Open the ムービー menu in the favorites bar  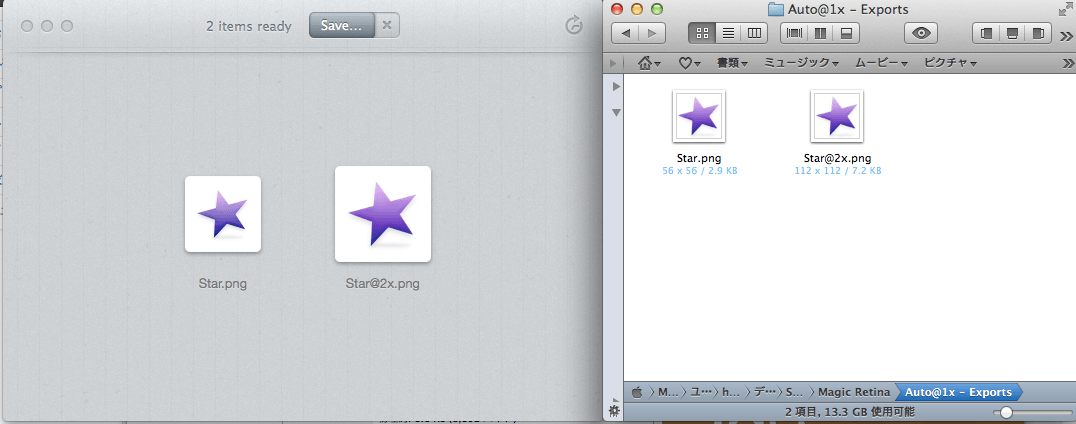(x=880, y=63)
